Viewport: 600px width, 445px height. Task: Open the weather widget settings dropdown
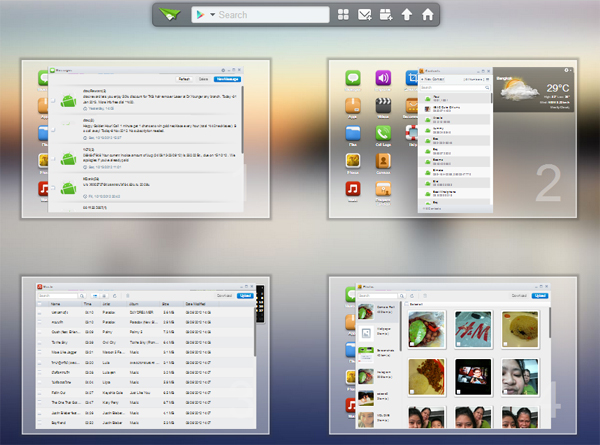567,70
